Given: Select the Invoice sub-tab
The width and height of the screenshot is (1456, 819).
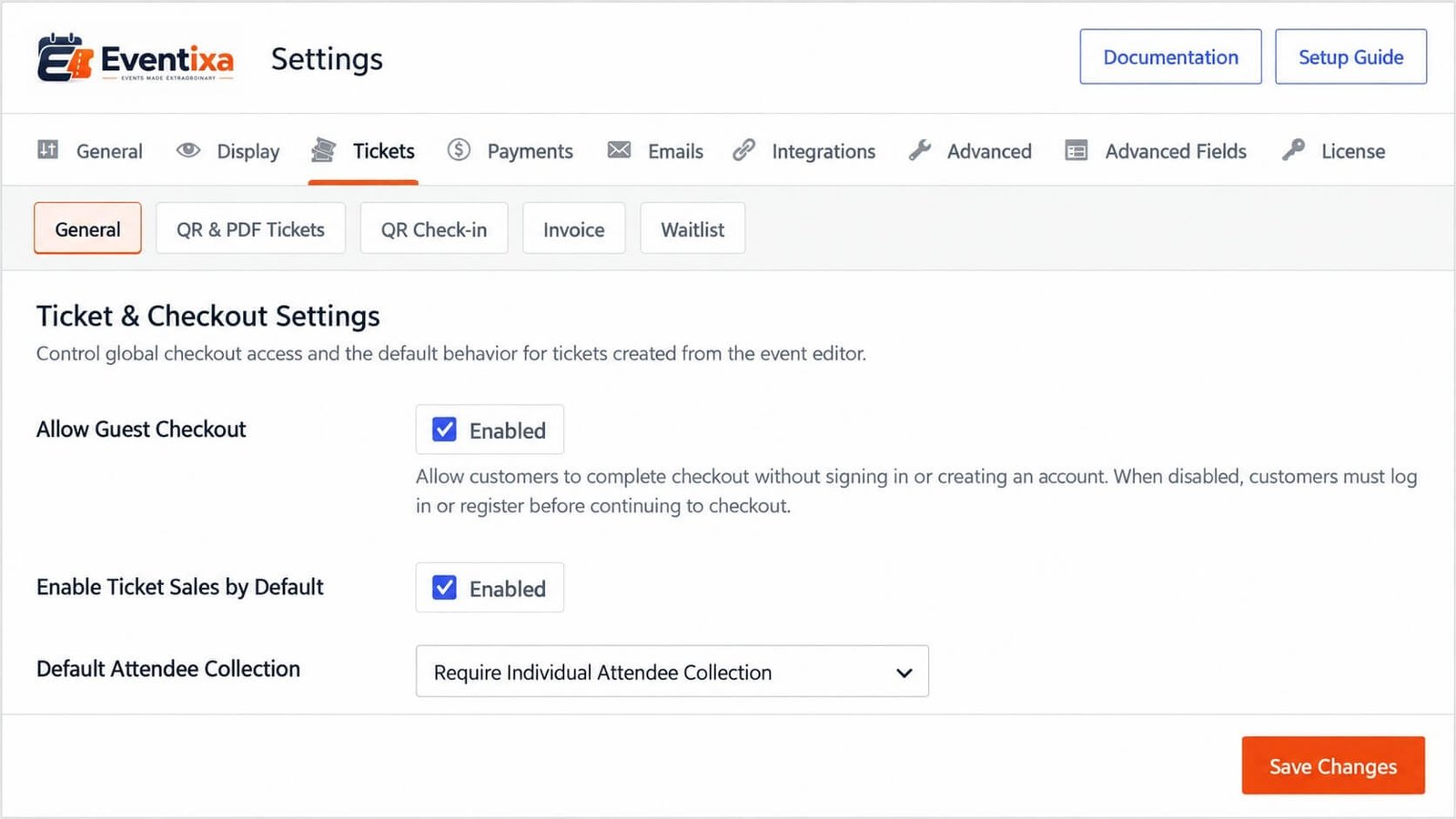Looking at the screenshot, I should tap(573, 229).
